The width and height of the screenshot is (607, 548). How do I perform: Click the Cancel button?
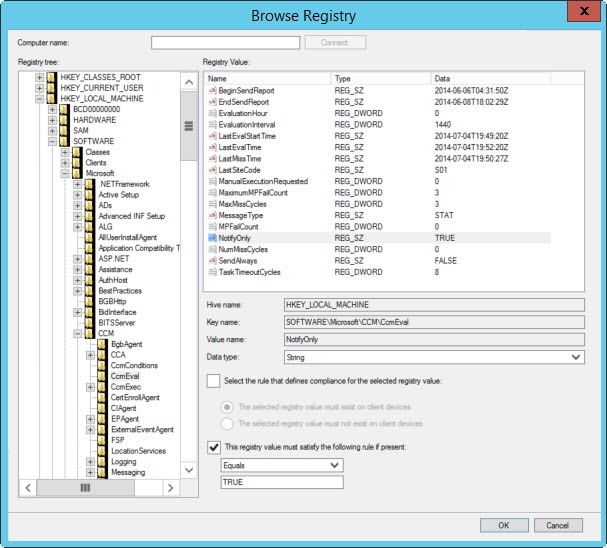click(x=557, y=525)
